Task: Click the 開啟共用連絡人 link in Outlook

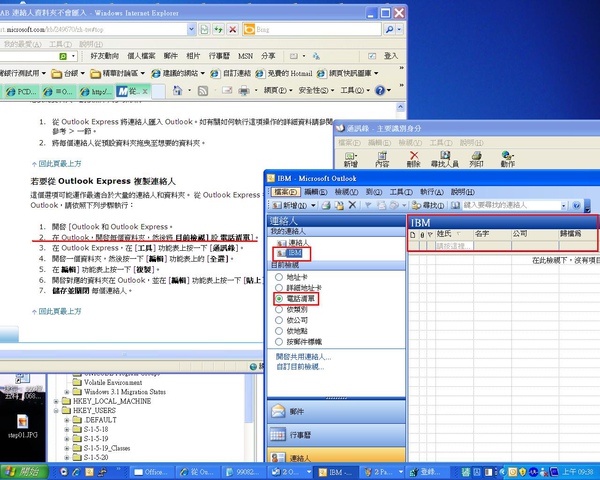Action: click(303, 357)
